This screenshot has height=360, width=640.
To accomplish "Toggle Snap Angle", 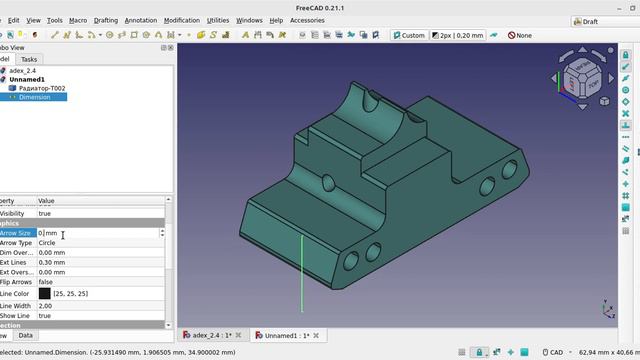I will [625, 102].
